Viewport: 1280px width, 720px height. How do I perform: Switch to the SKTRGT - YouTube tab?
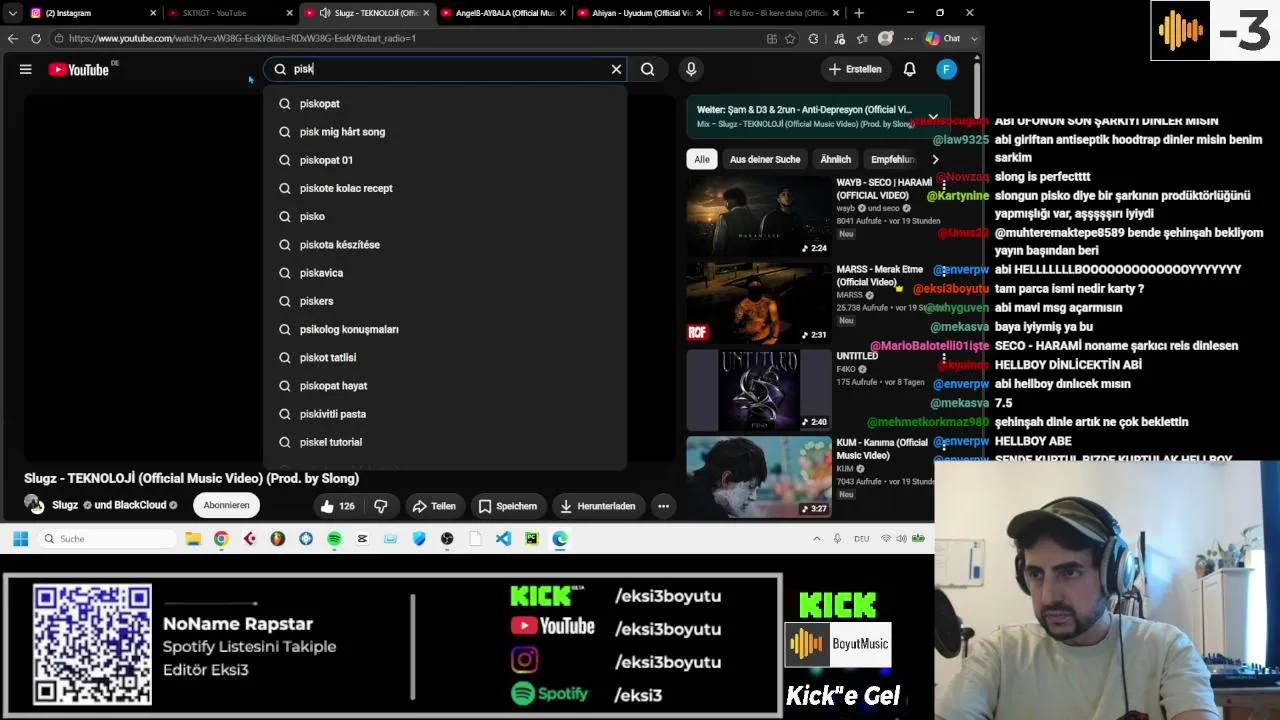pos(229,13)
